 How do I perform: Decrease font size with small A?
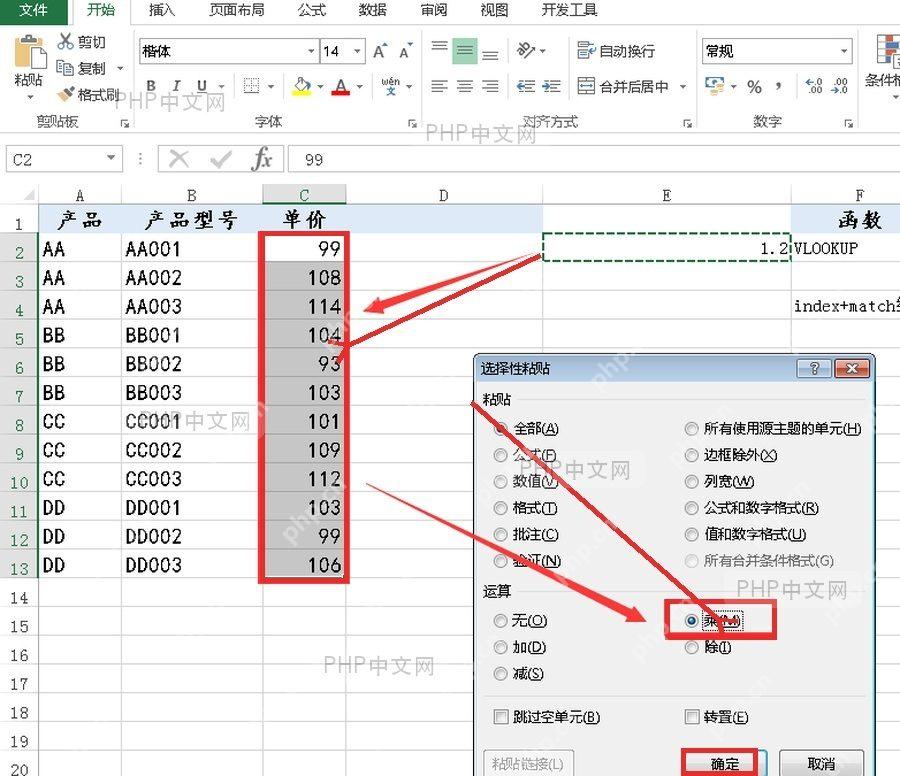[406, 51]
